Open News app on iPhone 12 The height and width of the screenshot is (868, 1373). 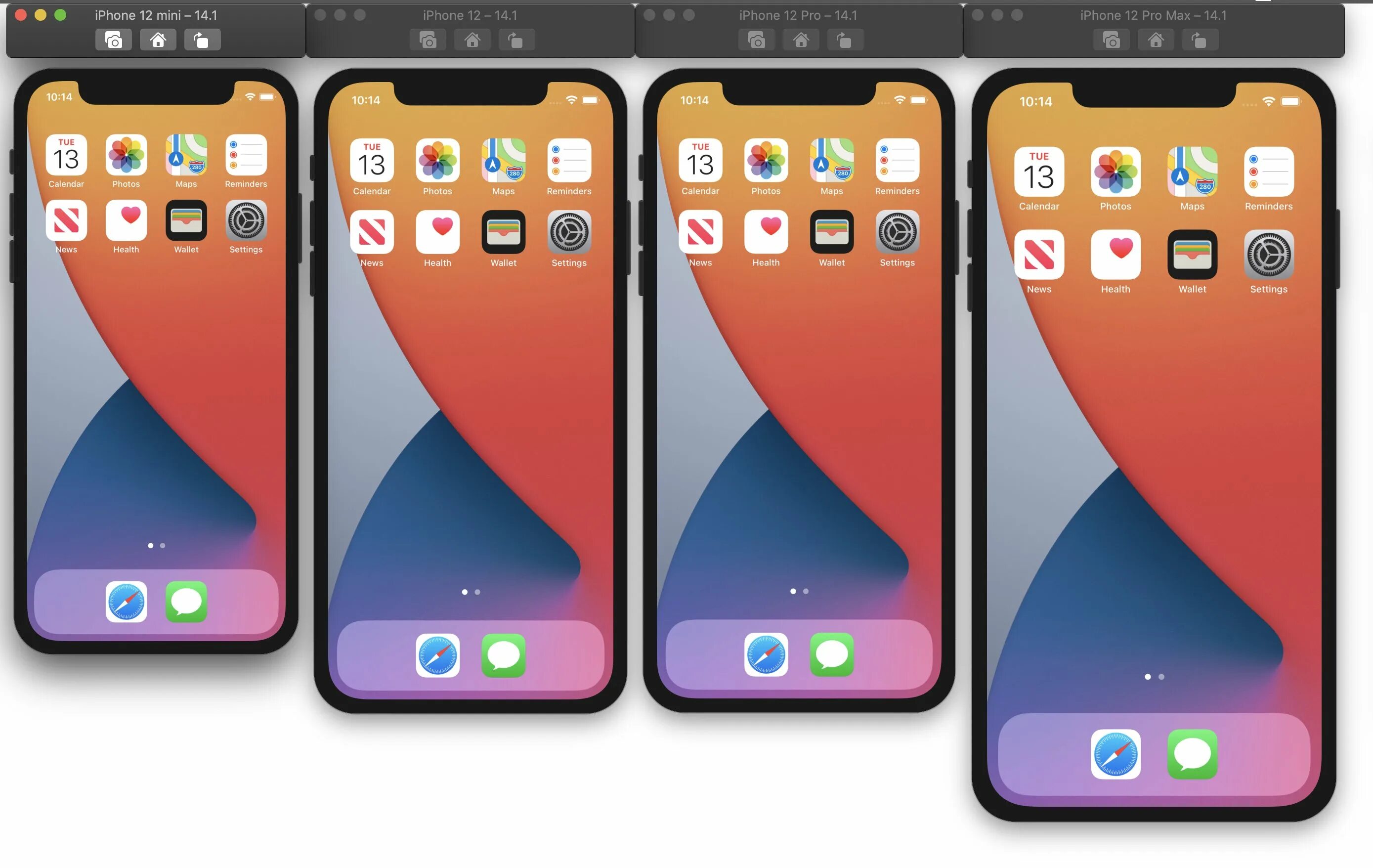coord(371,232)
